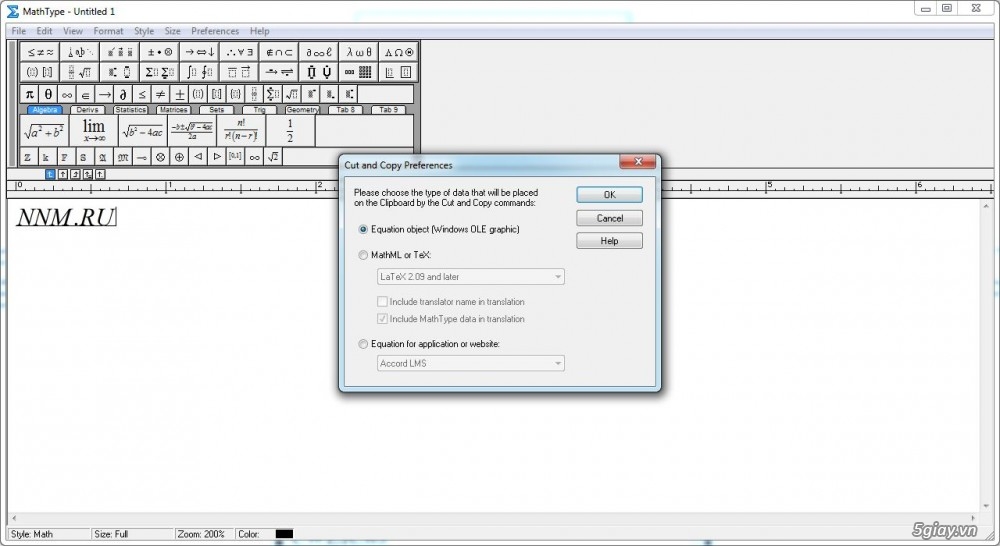The image size is (1000, 546).
Task: Toggle Include translator name in translation
Action: [452, 302]
